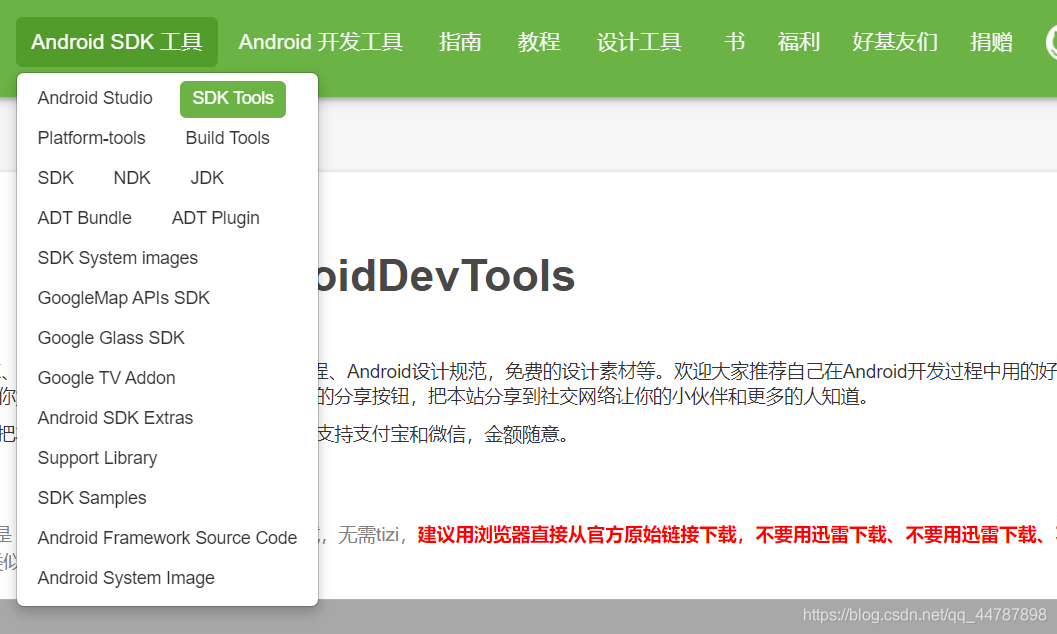Select Android System Image entry
The image size is (1057, 634).
pos(126,578)
